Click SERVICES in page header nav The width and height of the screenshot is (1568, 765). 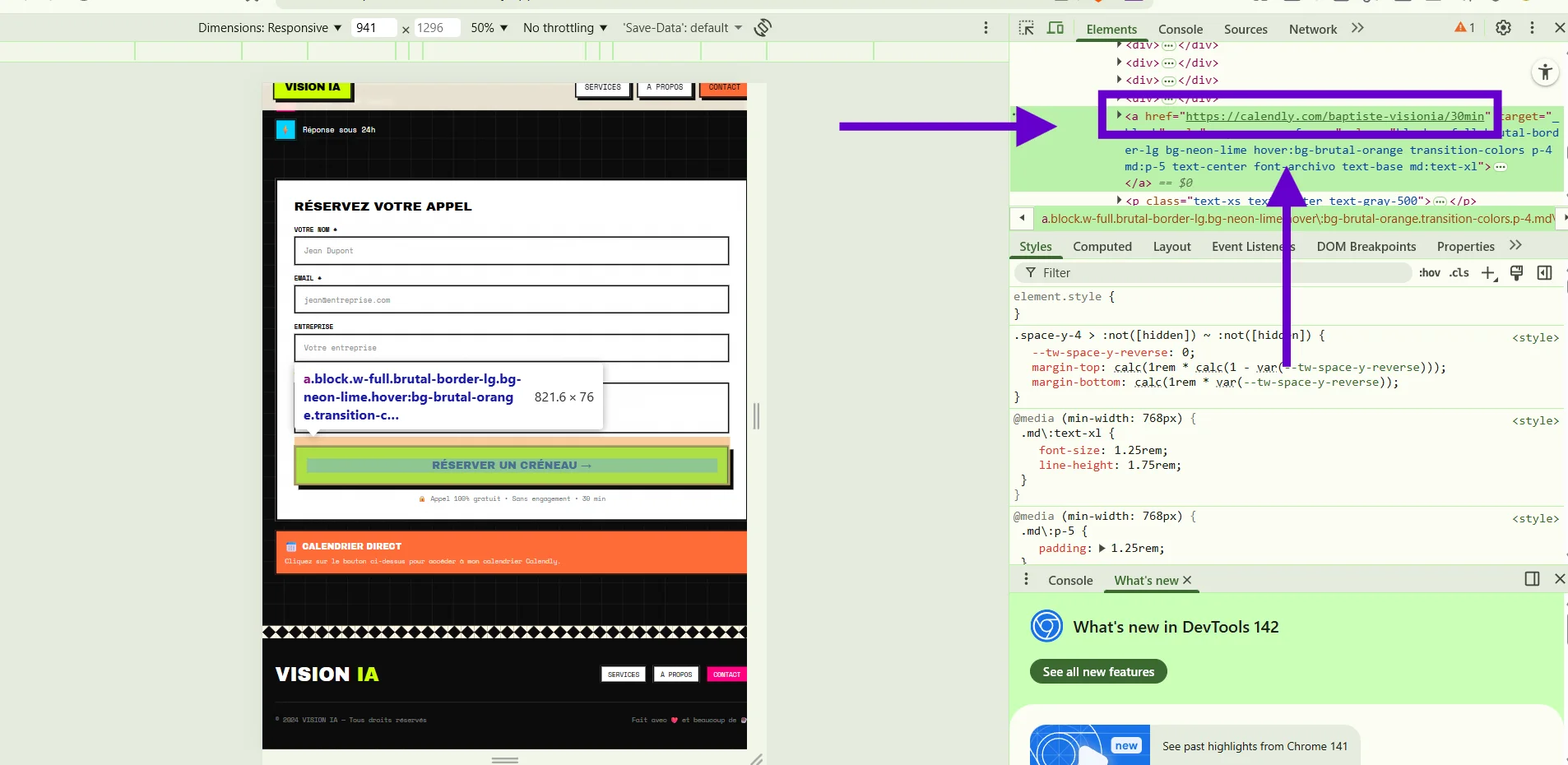click(x=603, y=89)
